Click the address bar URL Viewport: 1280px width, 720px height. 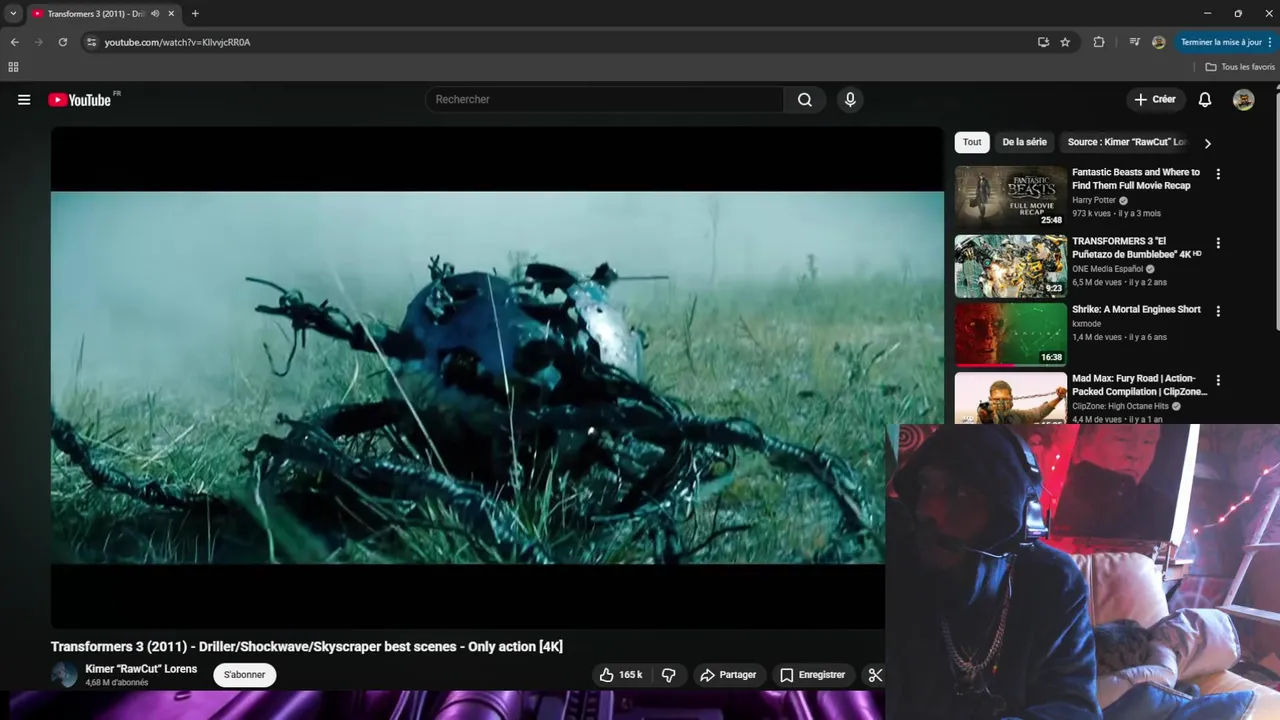point(177,42)
